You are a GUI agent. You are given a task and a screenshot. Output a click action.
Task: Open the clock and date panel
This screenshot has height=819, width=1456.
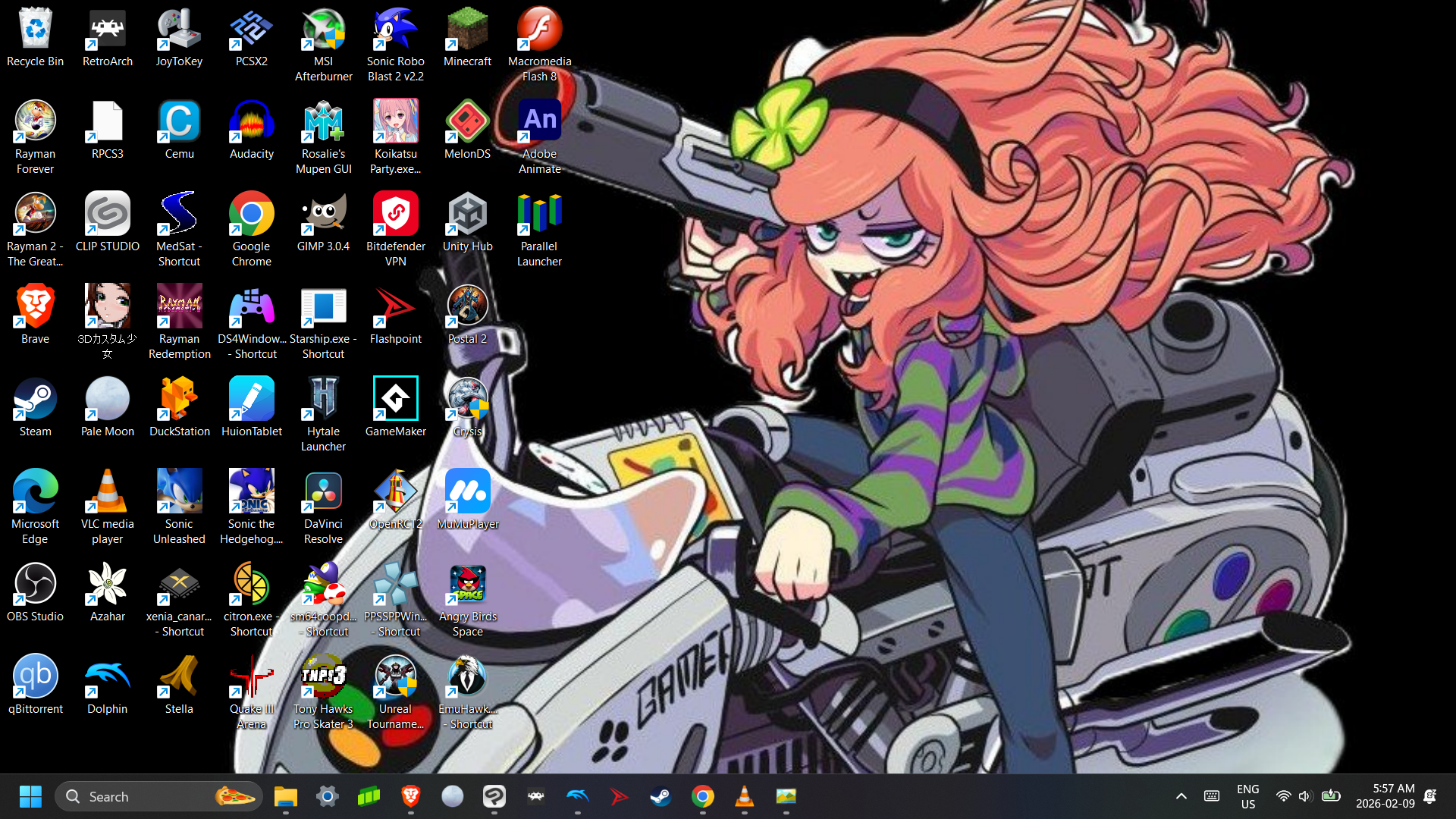(1385, 796)
